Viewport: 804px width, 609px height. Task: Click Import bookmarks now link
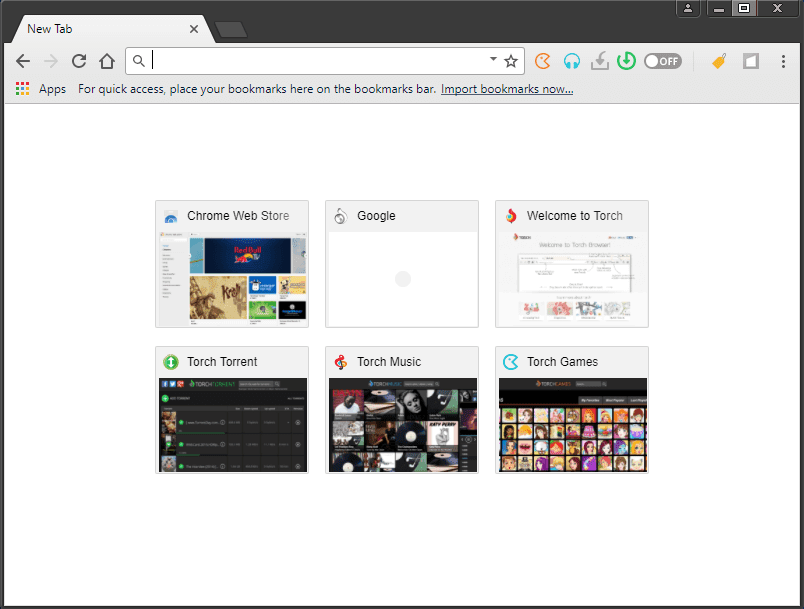coord(507,89)
